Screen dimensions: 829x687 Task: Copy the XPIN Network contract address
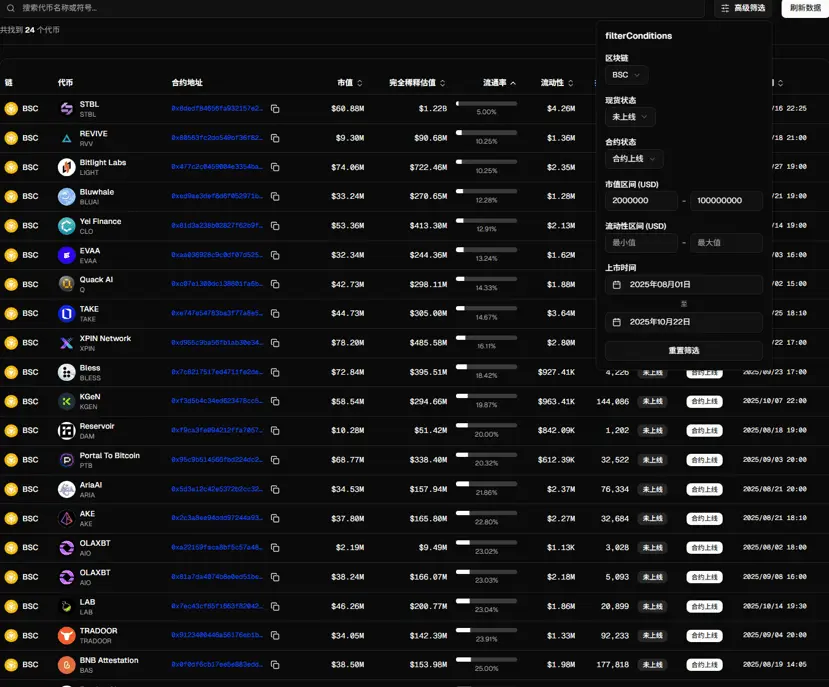tap(275, 343)
